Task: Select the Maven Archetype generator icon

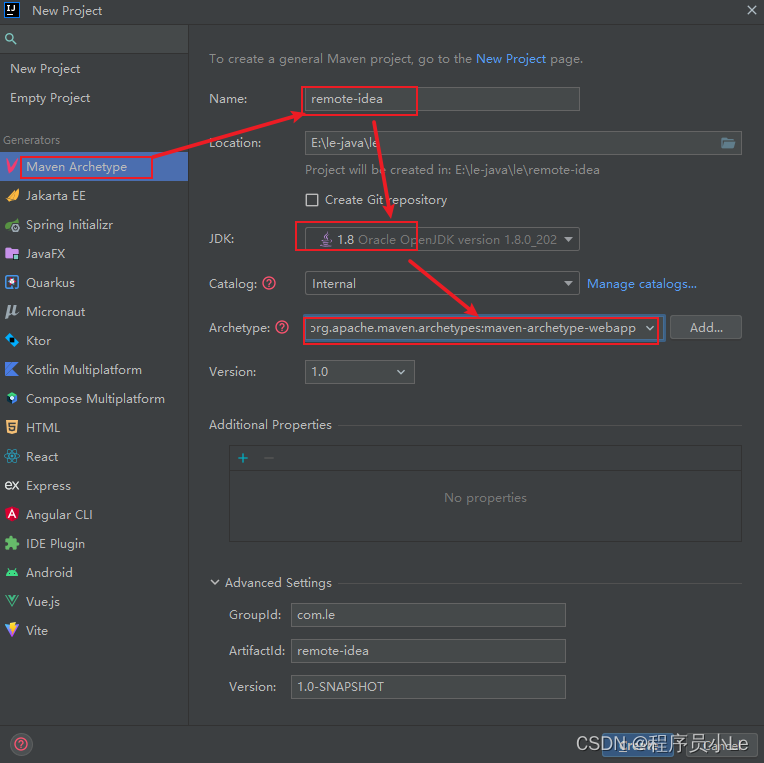Action: 12,167
